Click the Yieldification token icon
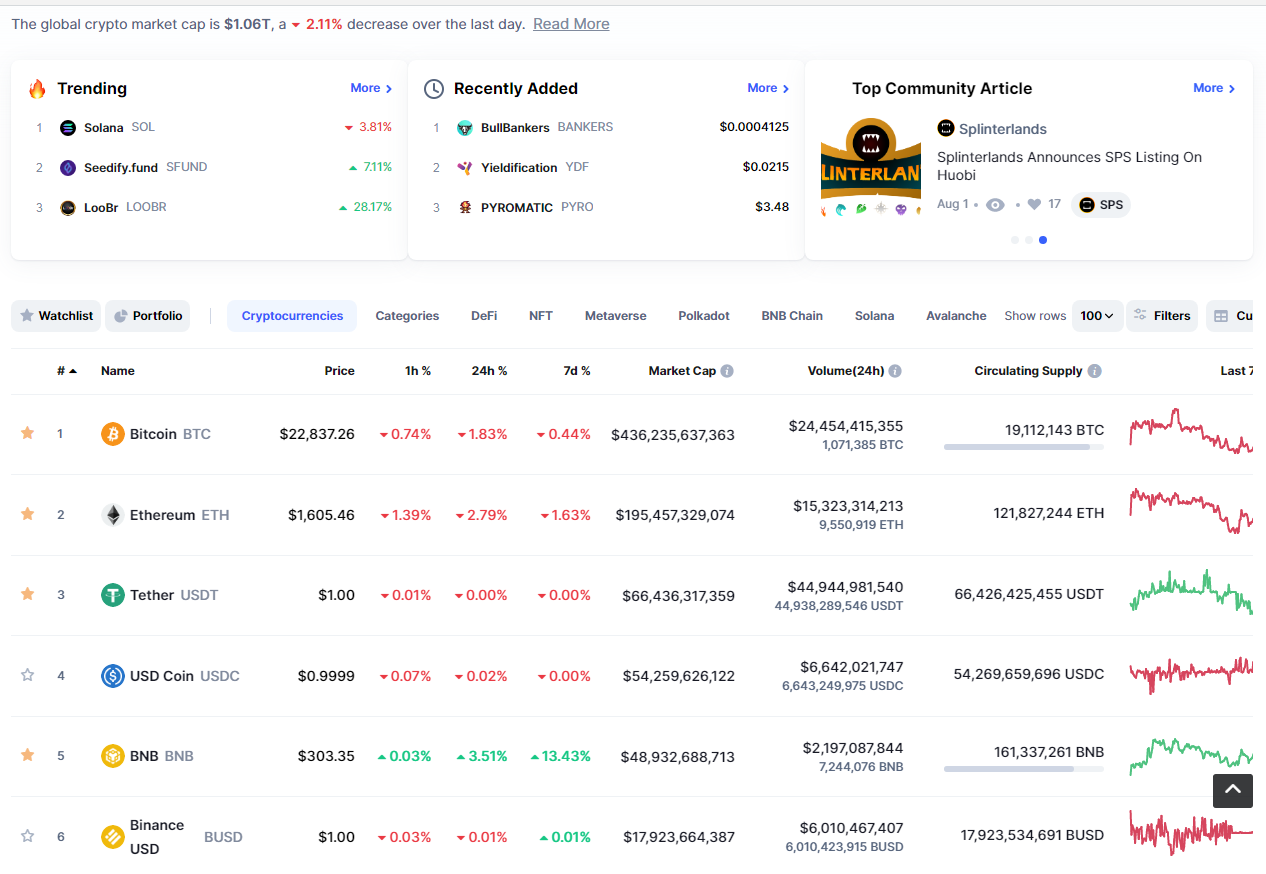 click(465, 168)
